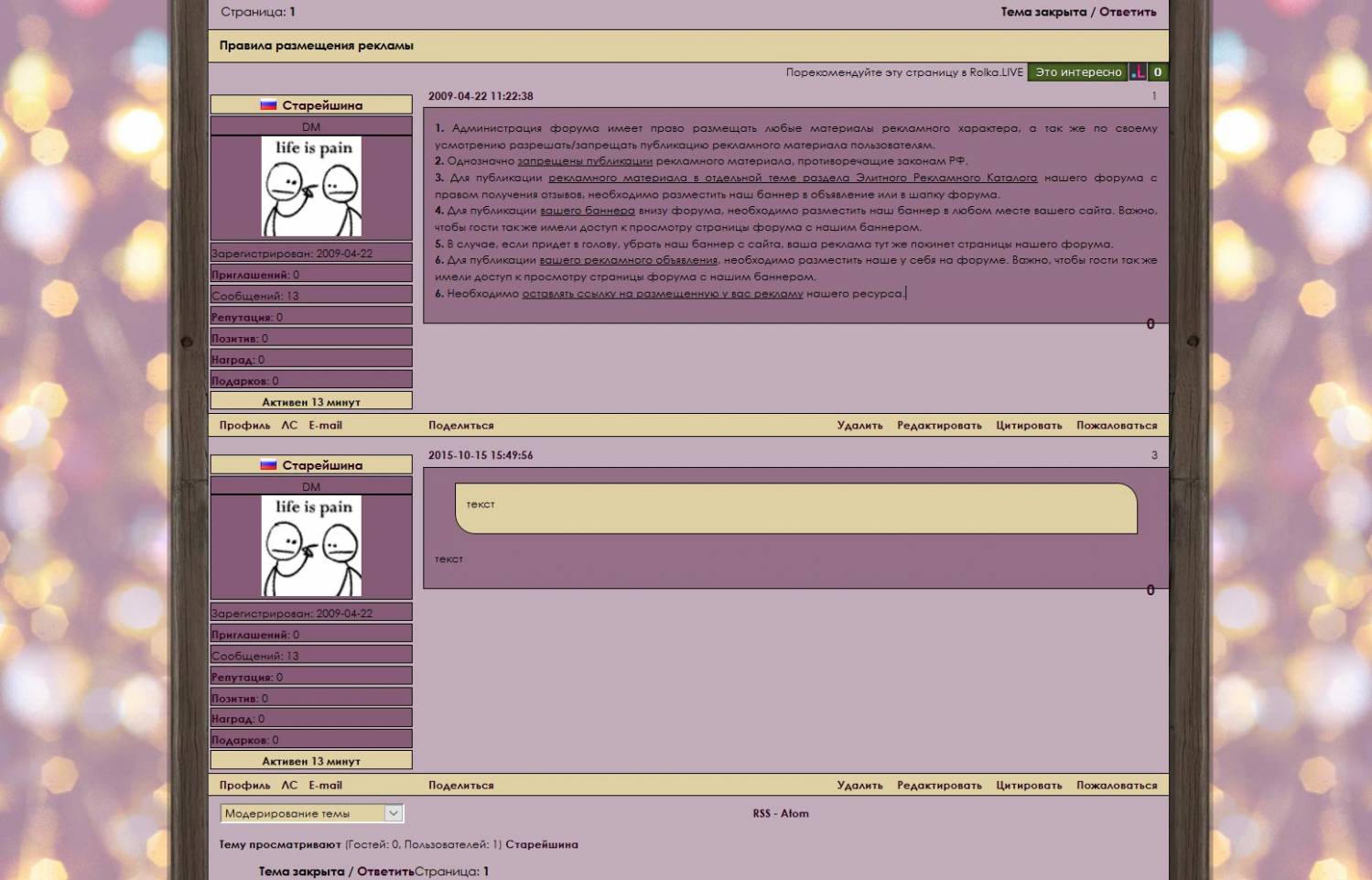Viewport: 1372px width, 880px height.
Task: Click 'Удалить' under the first post
Action: [859, 426]
